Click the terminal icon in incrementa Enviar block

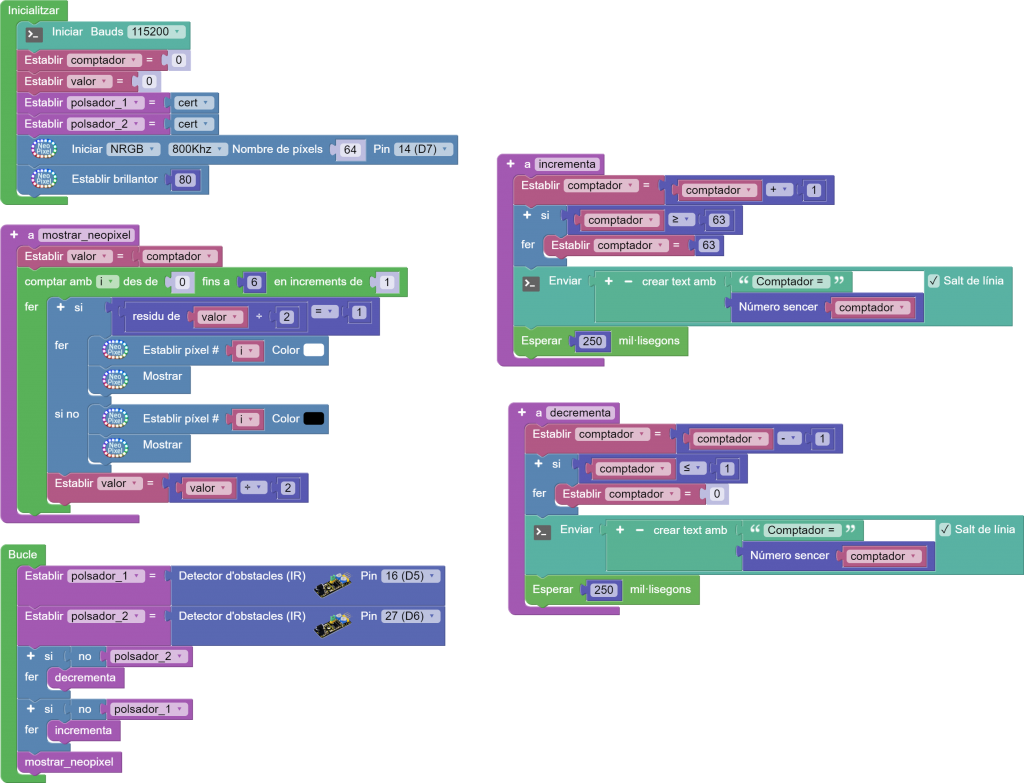(x=531, y=284)
